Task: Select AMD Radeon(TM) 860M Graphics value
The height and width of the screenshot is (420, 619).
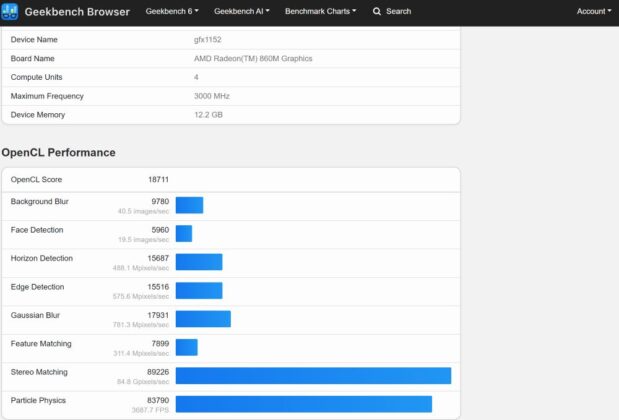Action: coord(253,58)
